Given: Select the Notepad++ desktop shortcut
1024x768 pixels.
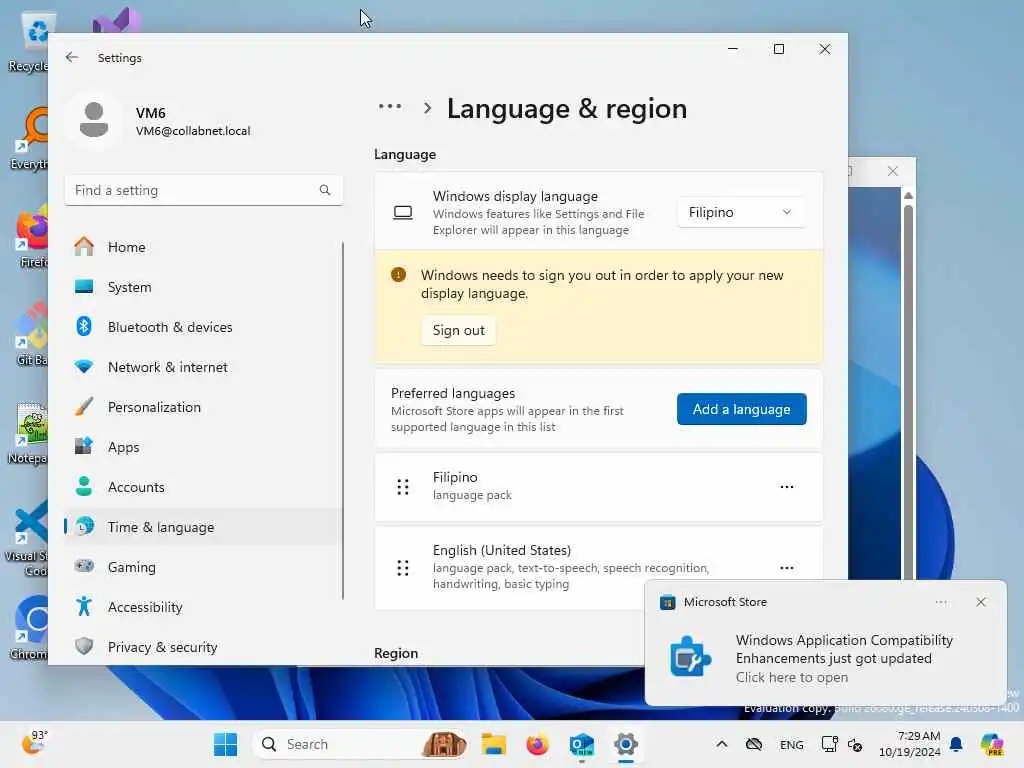Looking at the screenshot, I should click(29, 434).
